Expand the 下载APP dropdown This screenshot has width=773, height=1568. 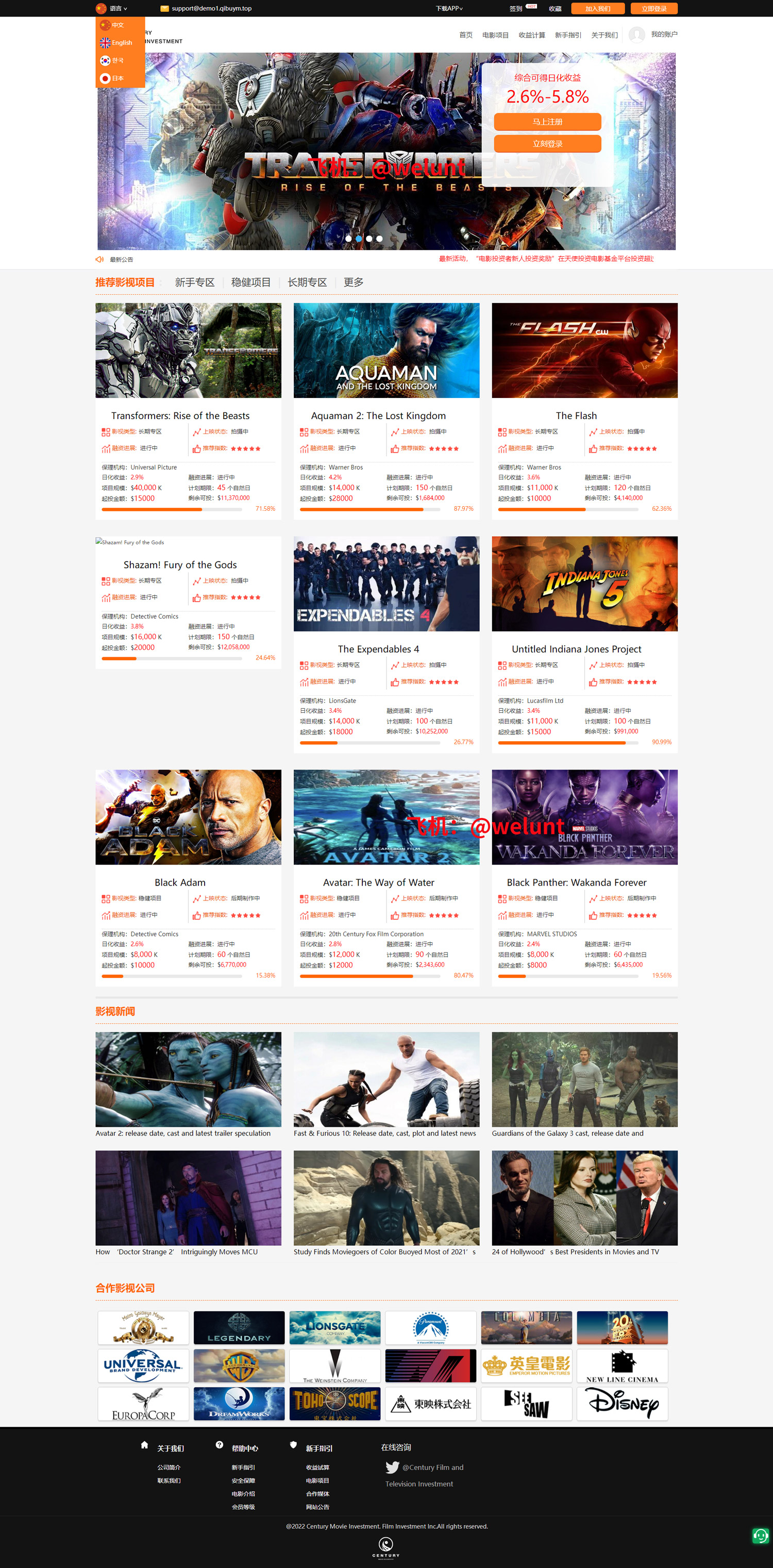[x=449, y=9]
